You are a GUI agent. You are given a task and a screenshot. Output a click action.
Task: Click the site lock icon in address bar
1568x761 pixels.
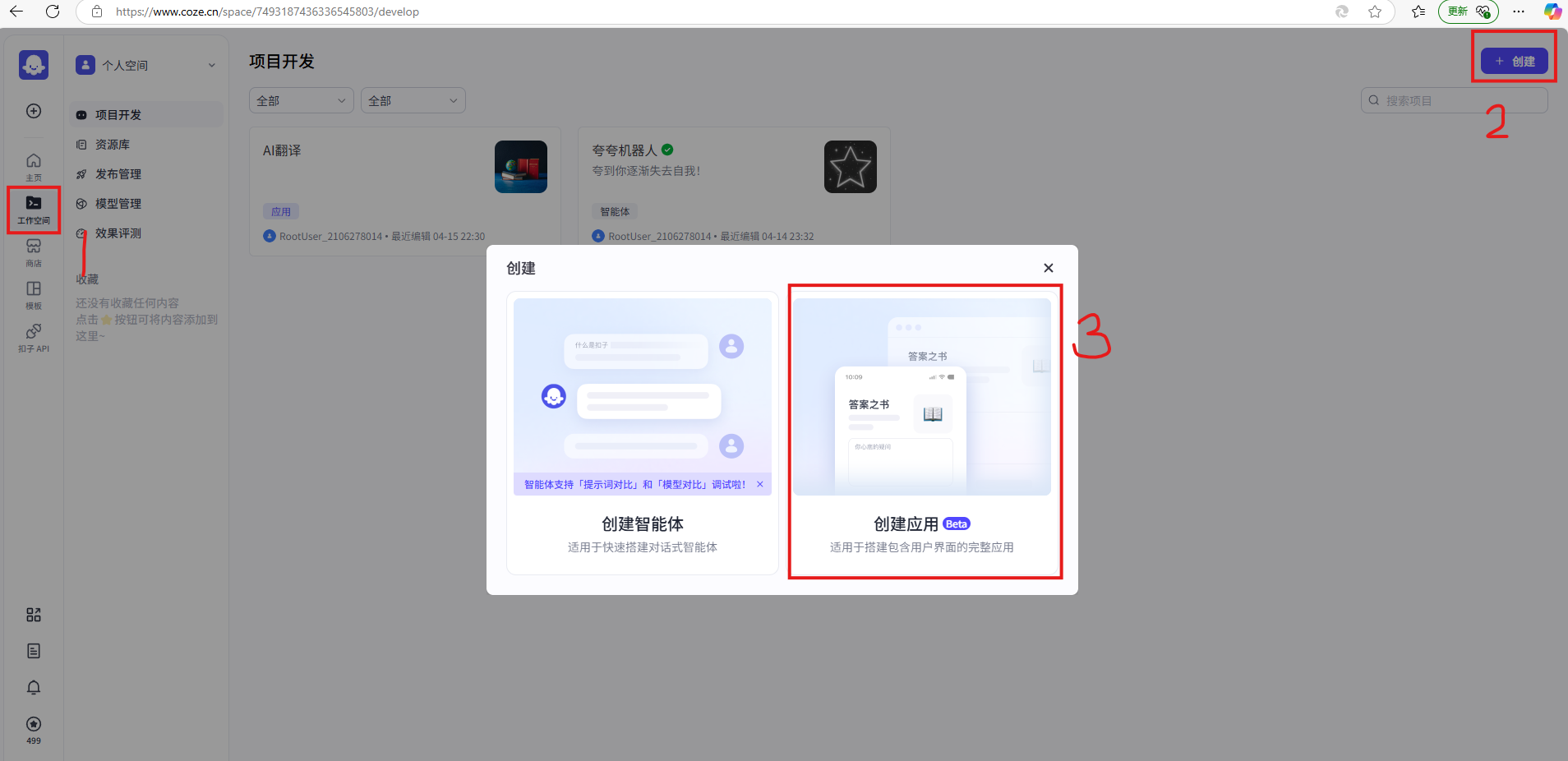pos(97,12)
